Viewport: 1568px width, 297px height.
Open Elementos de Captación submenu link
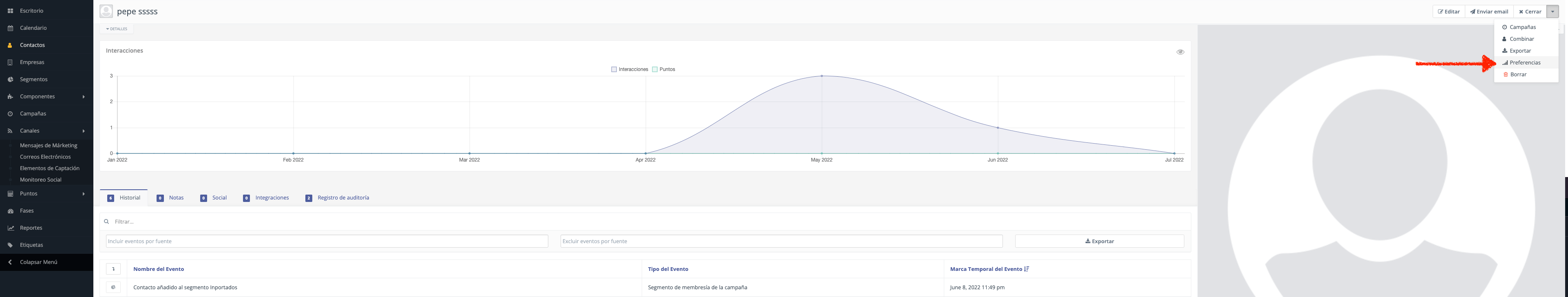click(x=49, y=168)
